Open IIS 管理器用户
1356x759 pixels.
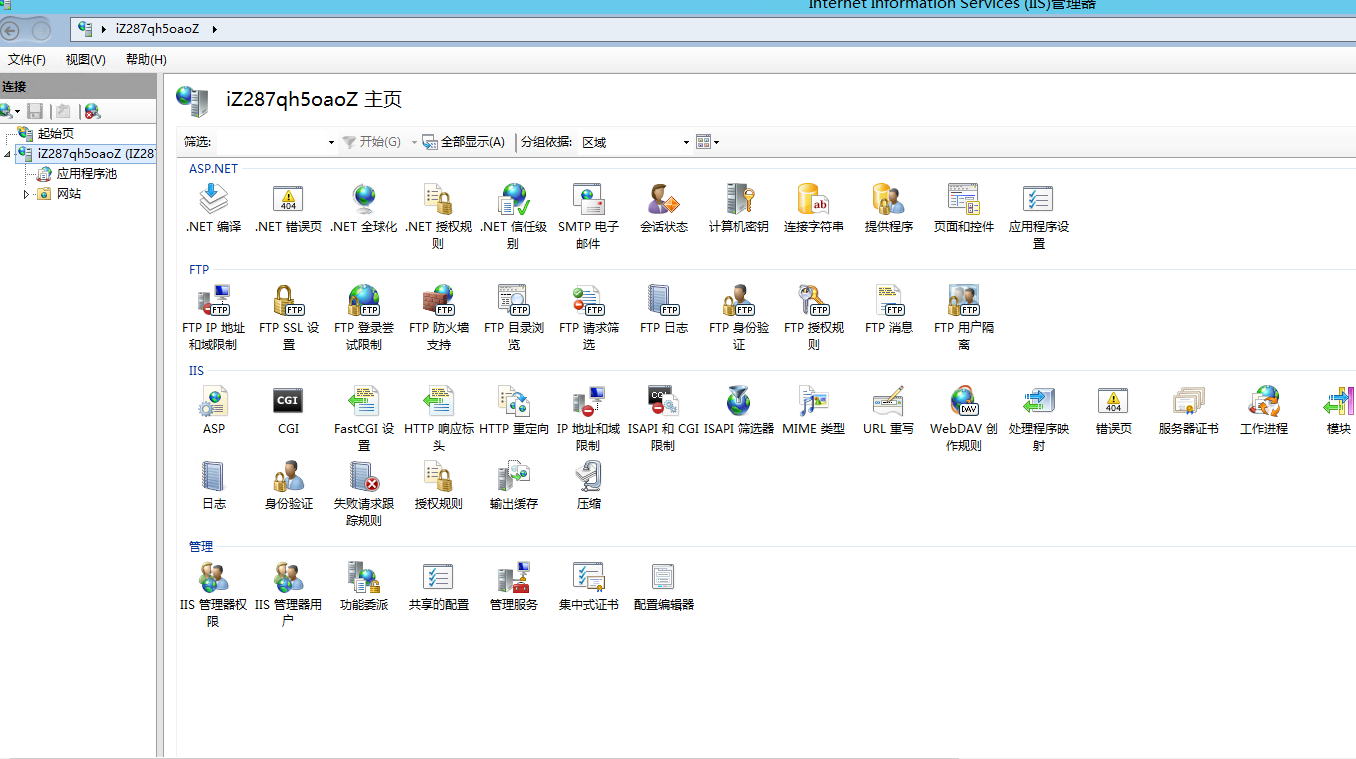[x=288, y=594]
